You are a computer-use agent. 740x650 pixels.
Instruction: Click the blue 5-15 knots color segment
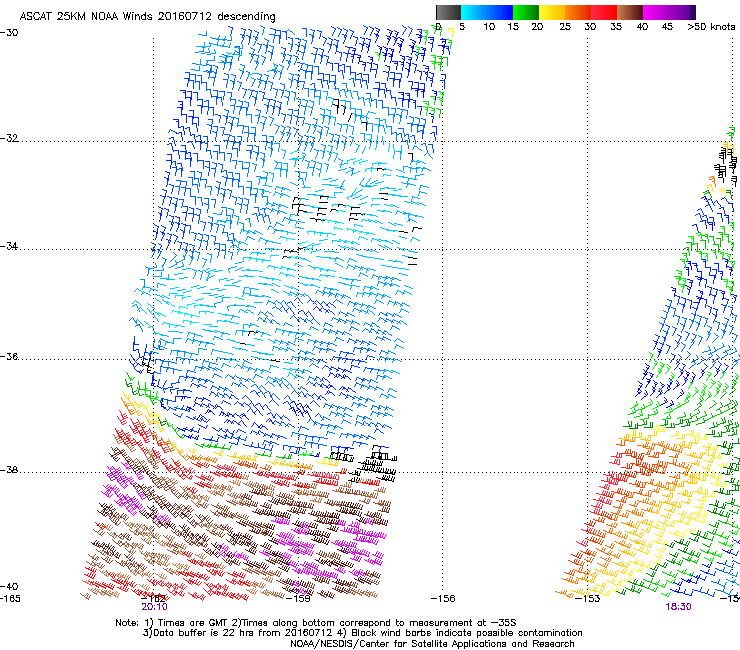(487, 12)
